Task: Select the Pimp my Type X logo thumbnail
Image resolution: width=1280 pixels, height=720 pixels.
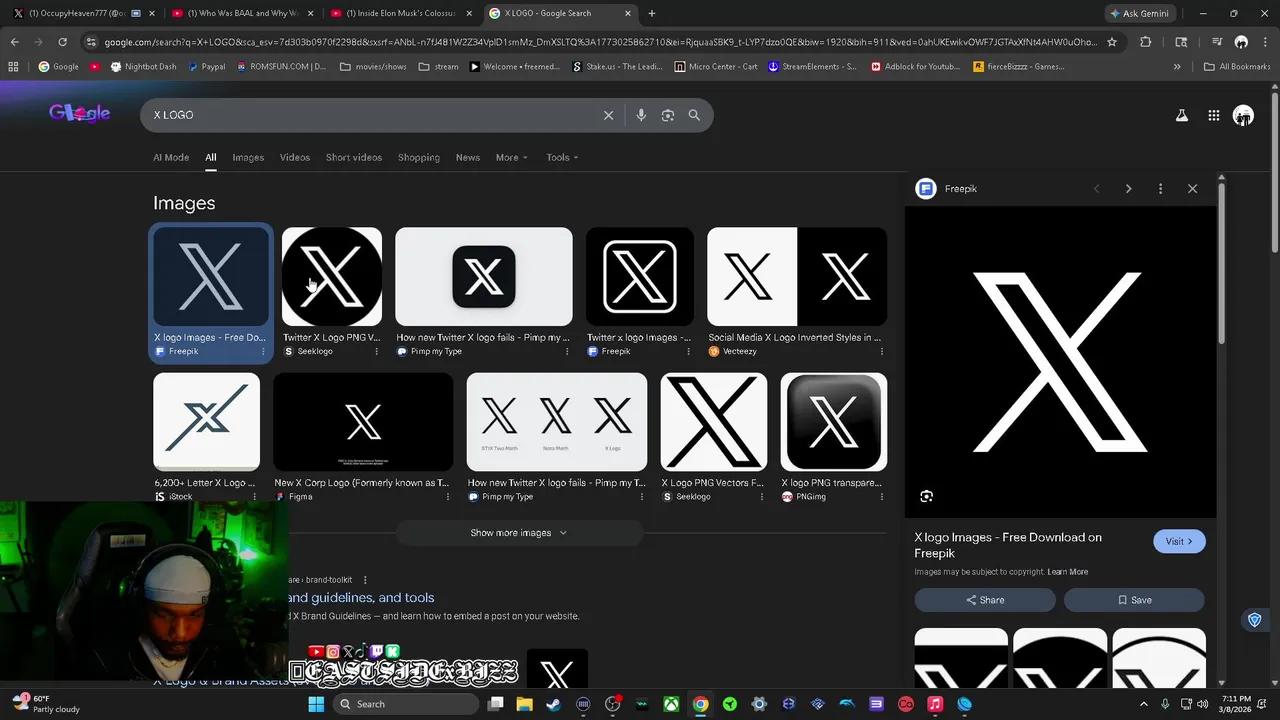Action: click(x=484, y=276)
